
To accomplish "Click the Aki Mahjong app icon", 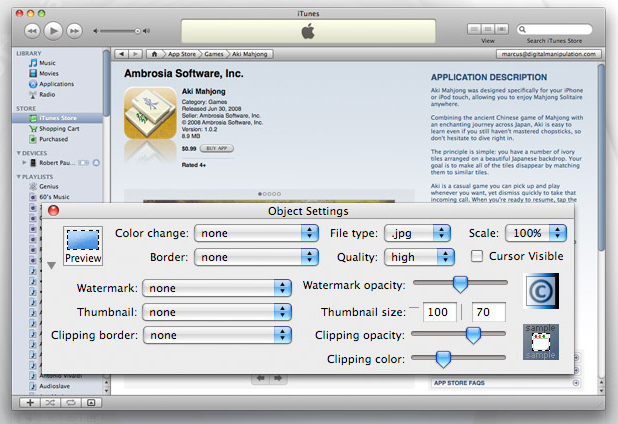I will (x=150, y=113).
